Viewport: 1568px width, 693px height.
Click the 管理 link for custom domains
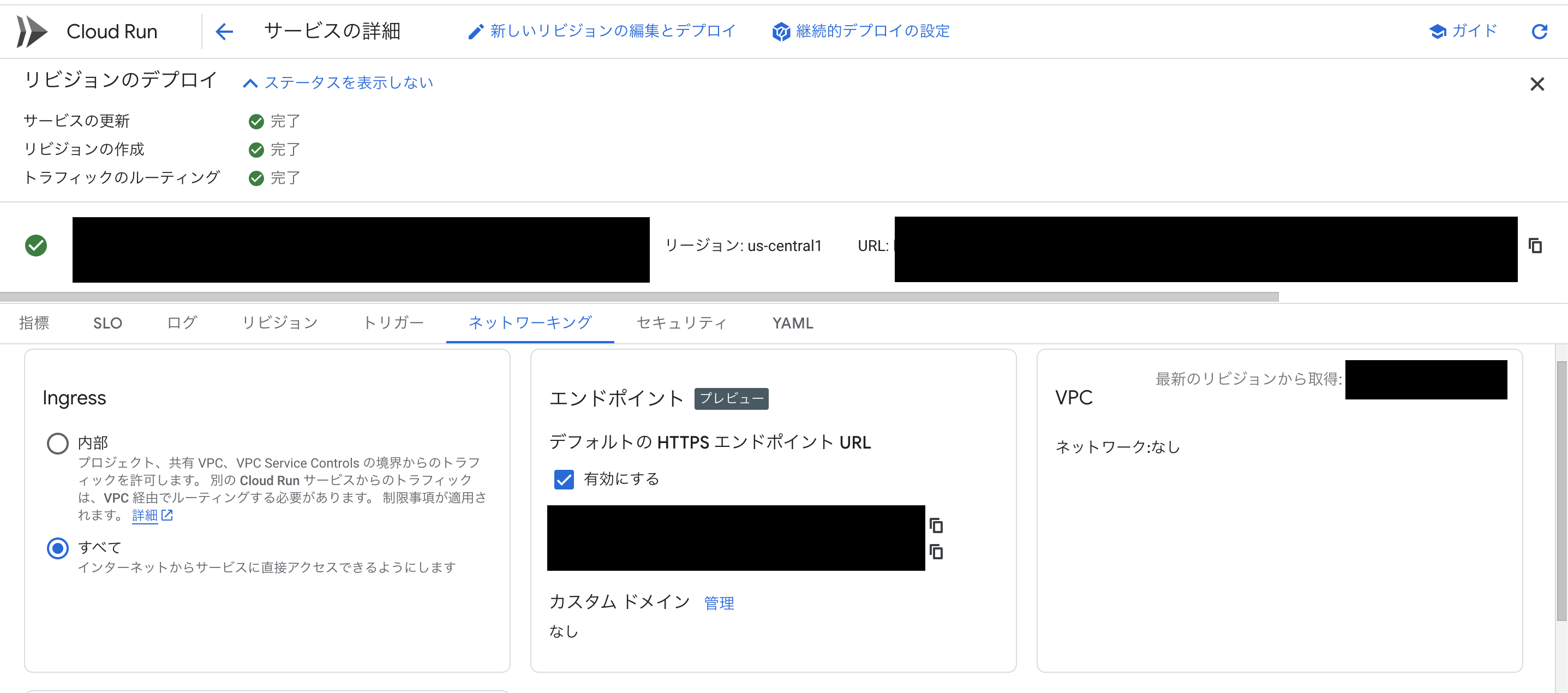point(719,603)
